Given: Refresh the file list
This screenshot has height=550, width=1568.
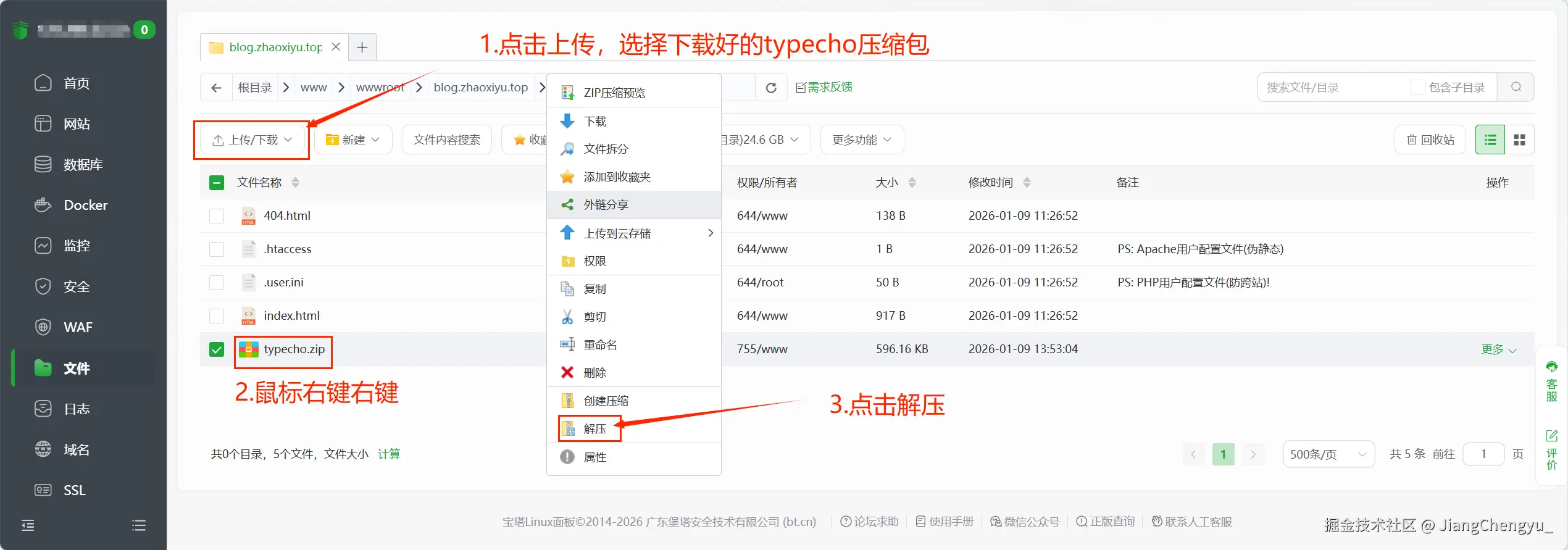Looking at the screenshot, I should click(771, 88).
